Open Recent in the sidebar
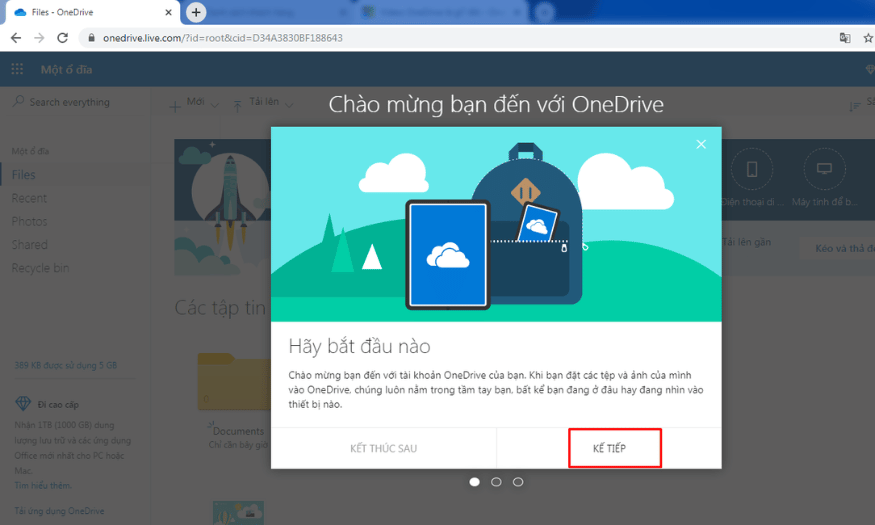875x525 pixels. pyautogui.click(x=29, y=198)
